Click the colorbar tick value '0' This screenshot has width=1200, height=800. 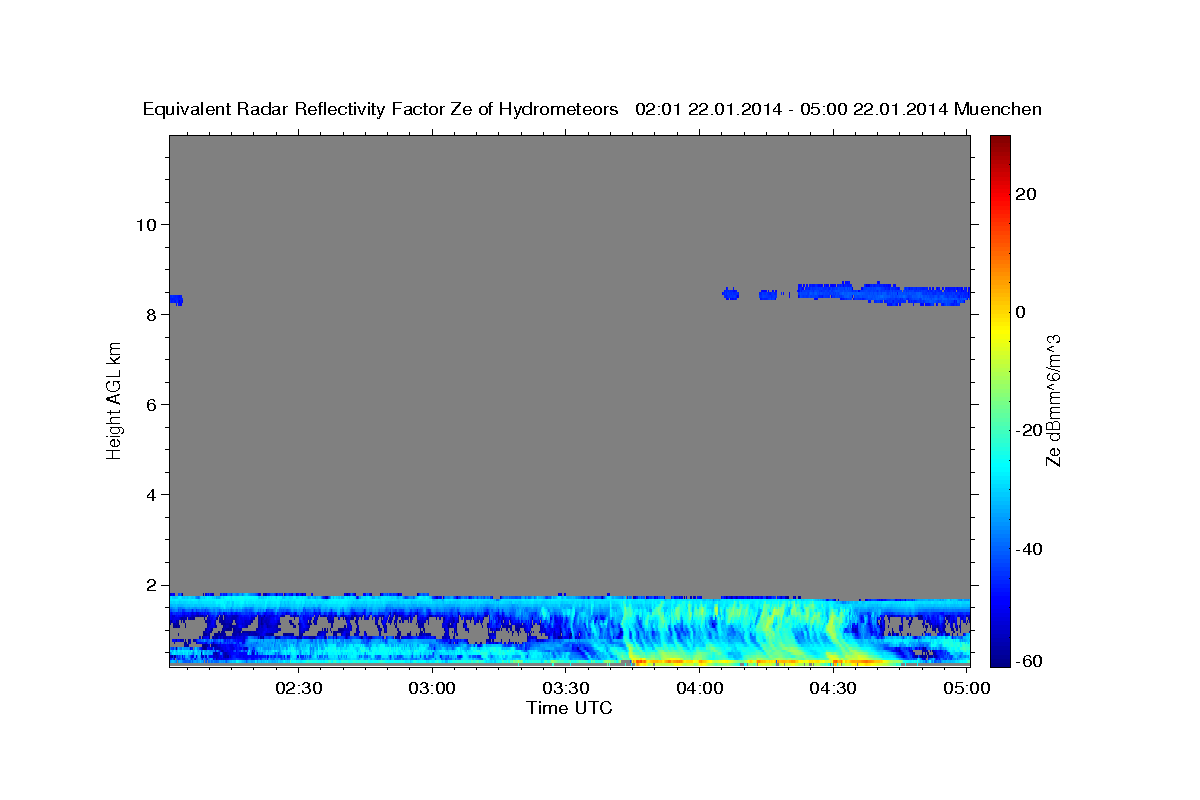1020,312
